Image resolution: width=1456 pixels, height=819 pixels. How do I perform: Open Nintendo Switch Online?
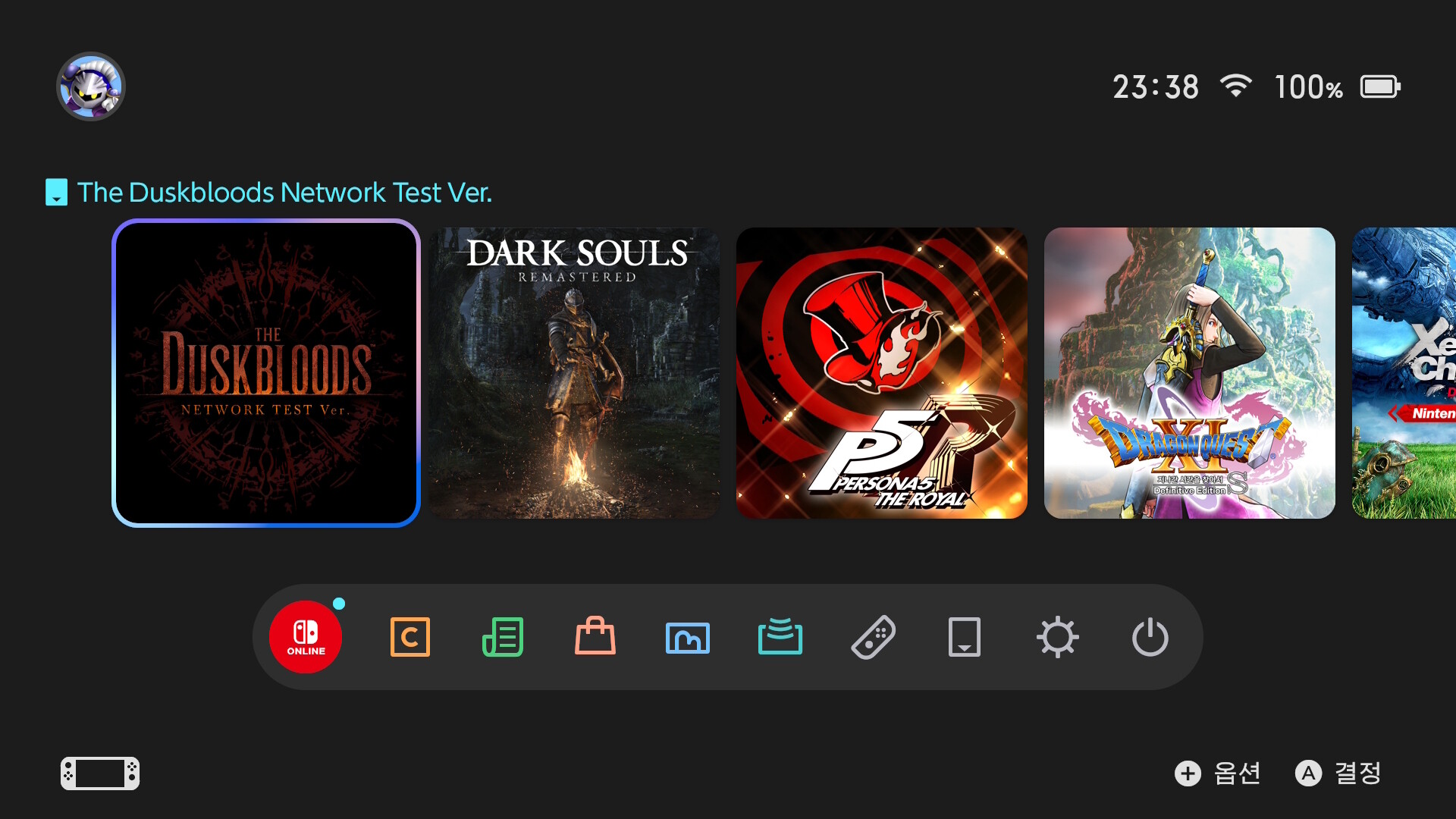point(306,637)
